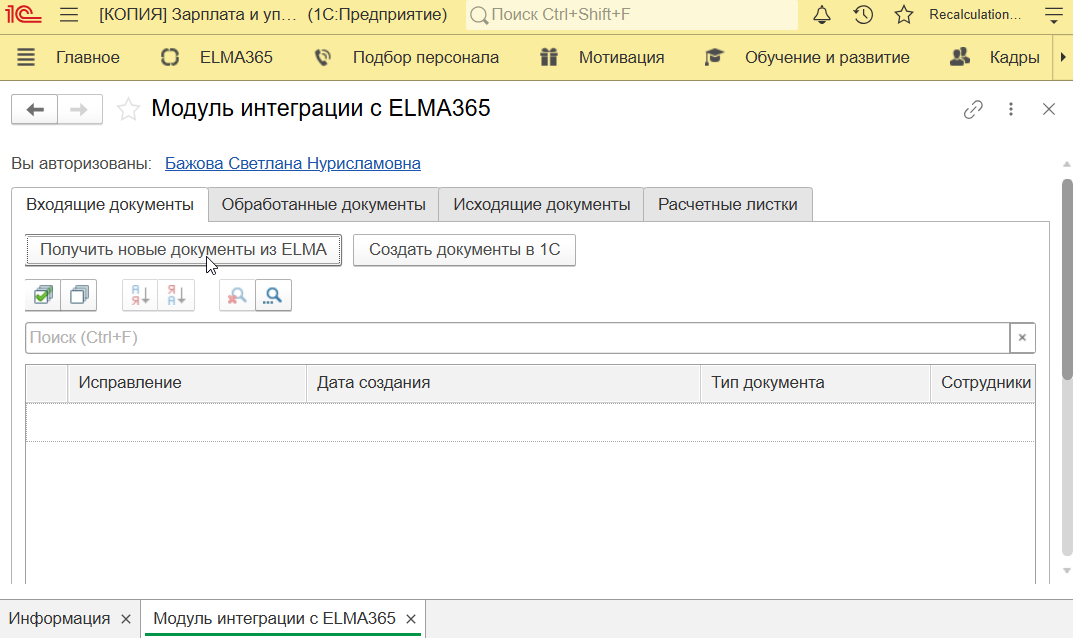Open the service settings dropdown at top right

point(1054,14)
